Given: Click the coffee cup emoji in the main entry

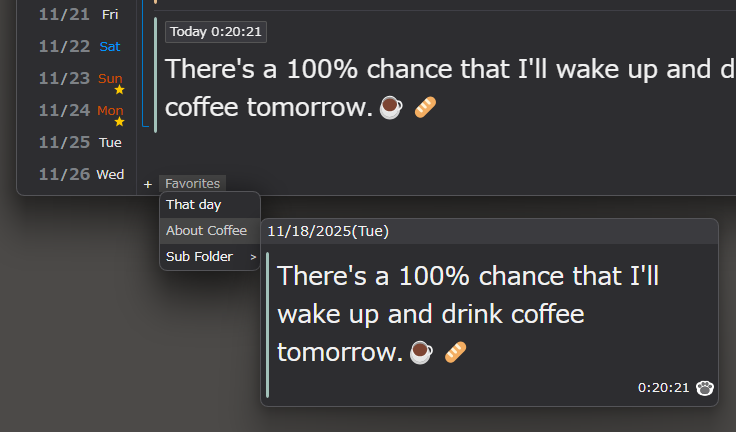Looking at the screenshot, I should (393, 107).
